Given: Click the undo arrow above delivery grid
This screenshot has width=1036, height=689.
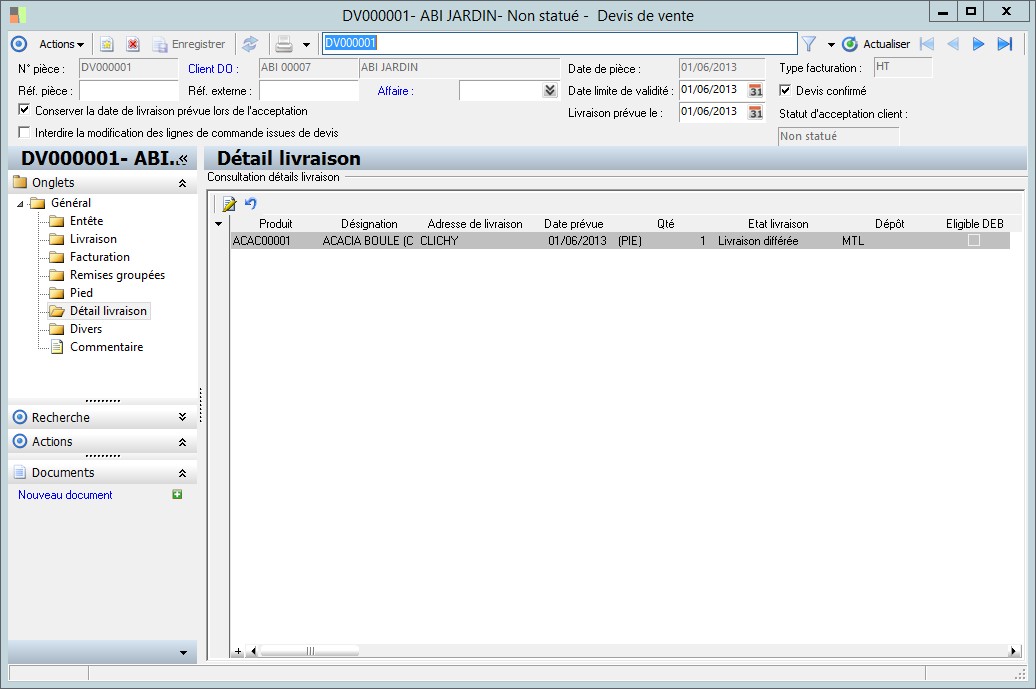Looking at the screenshot, I should point(251,203).
